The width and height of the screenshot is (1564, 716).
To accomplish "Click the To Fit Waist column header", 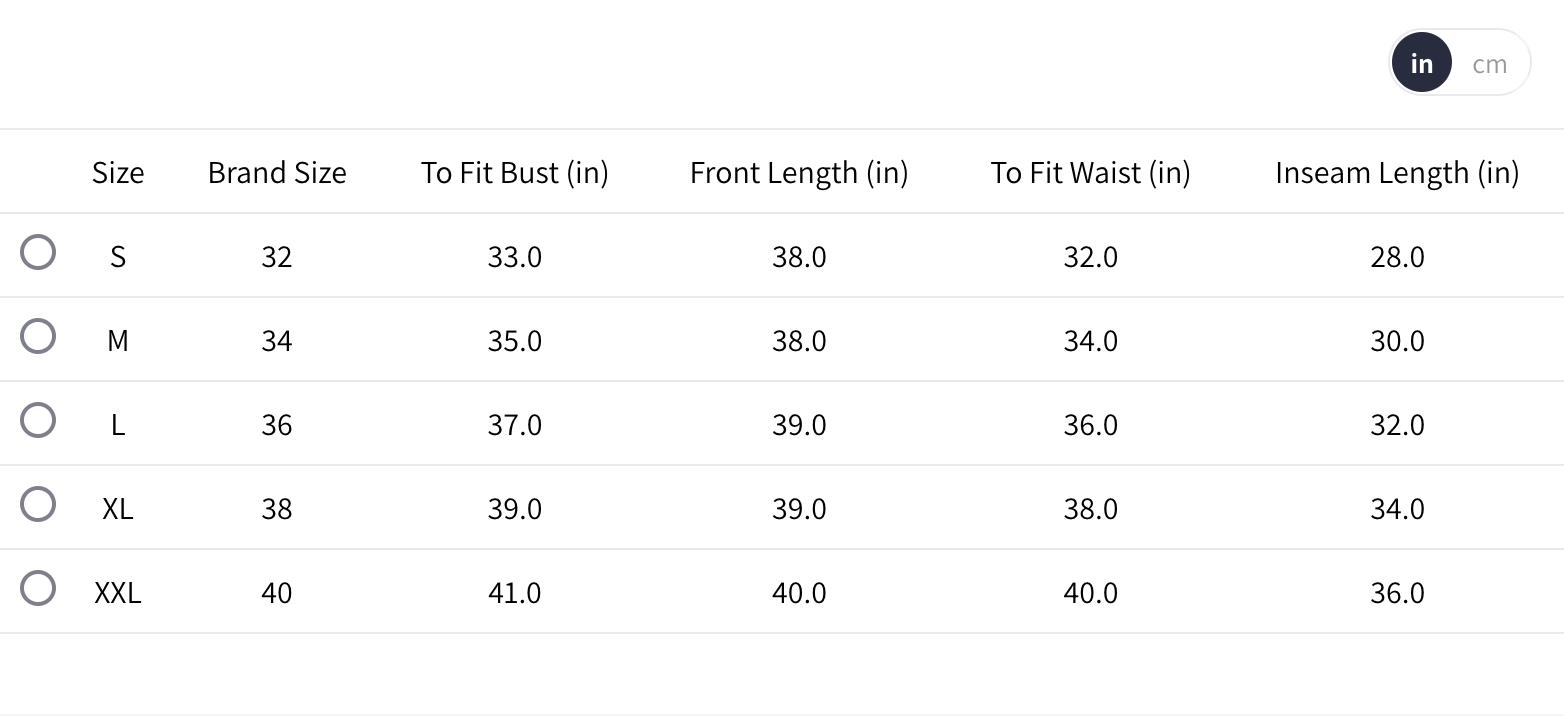I will point(1090,173).
